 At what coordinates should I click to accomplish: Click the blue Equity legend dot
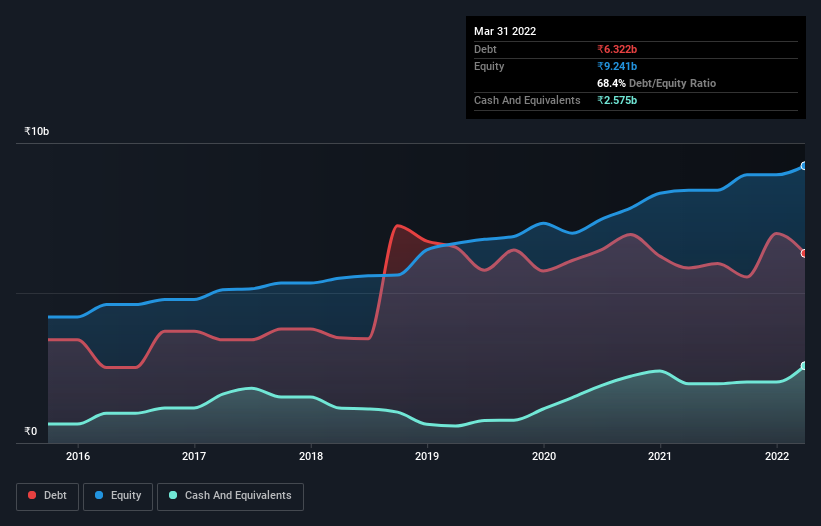[99, 495]
